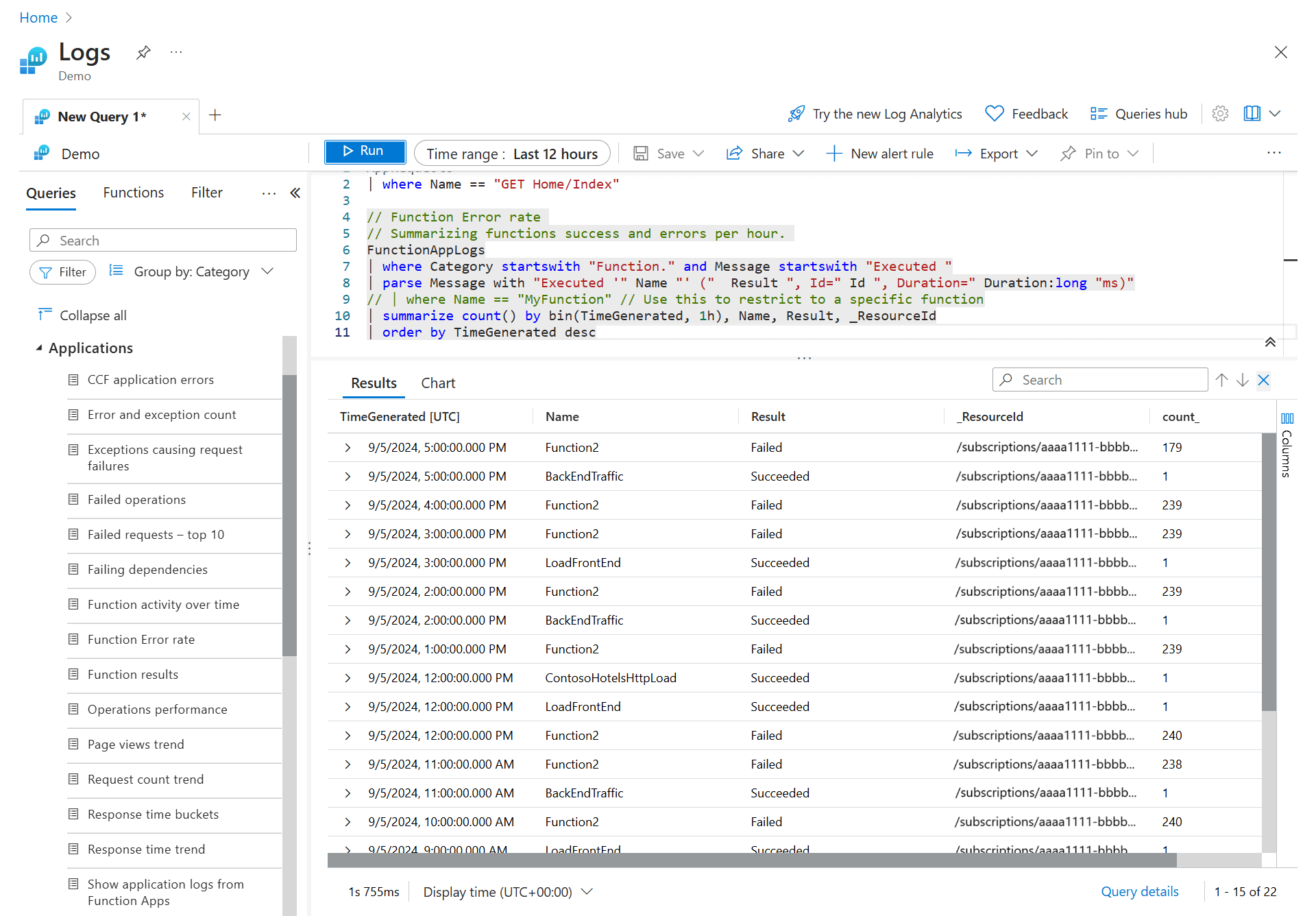Screen dimensions: 1316x916
Task: Expand the first Function2 result row
Action: (348, 447)
